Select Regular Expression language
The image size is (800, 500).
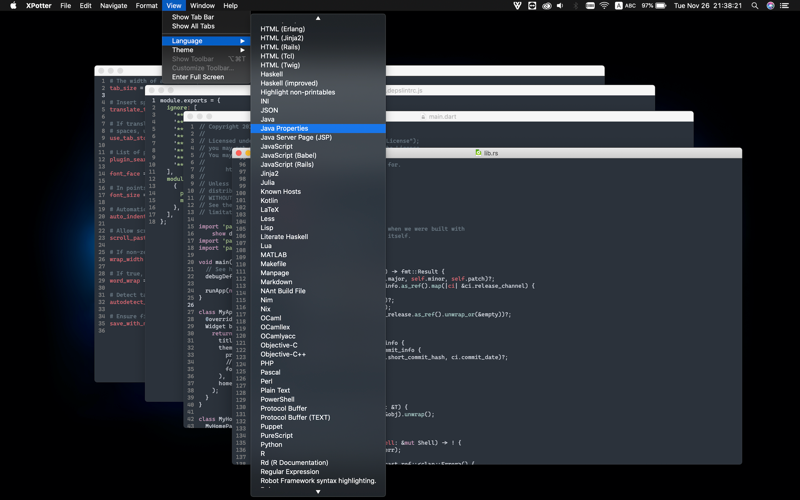point(318,472)
